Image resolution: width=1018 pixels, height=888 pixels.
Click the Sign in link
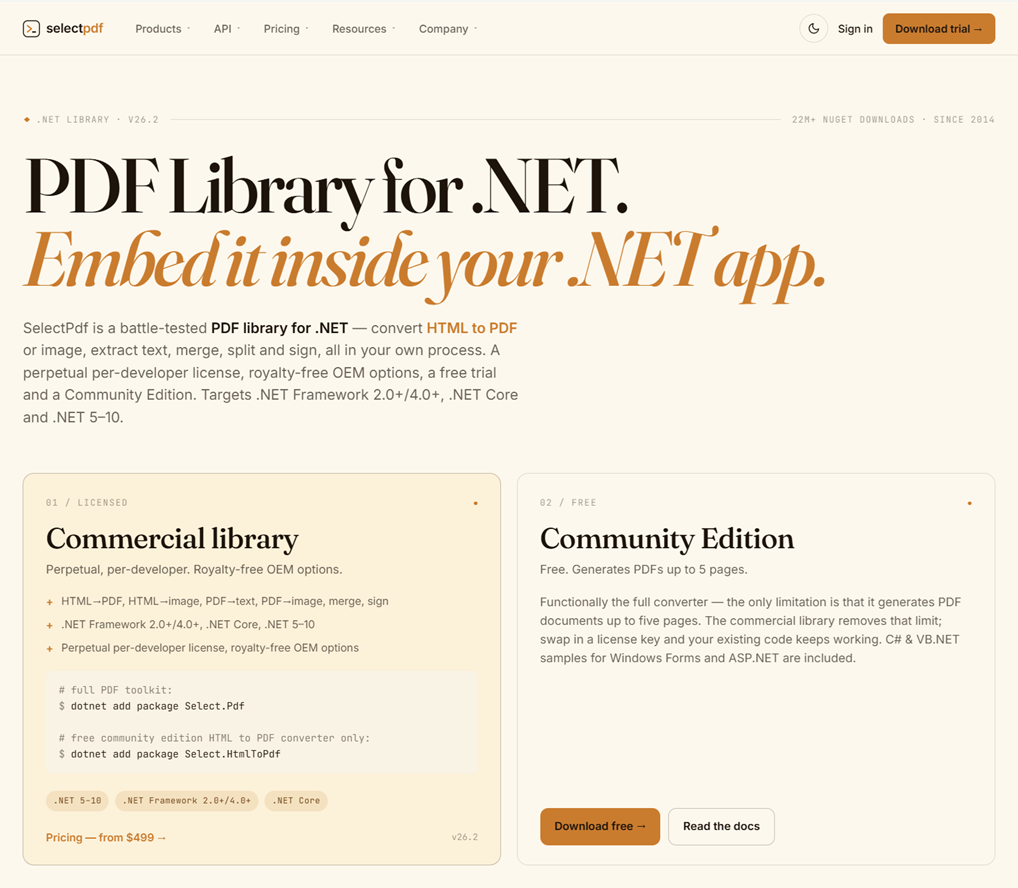pyautogui.click(x=855, y=29)
